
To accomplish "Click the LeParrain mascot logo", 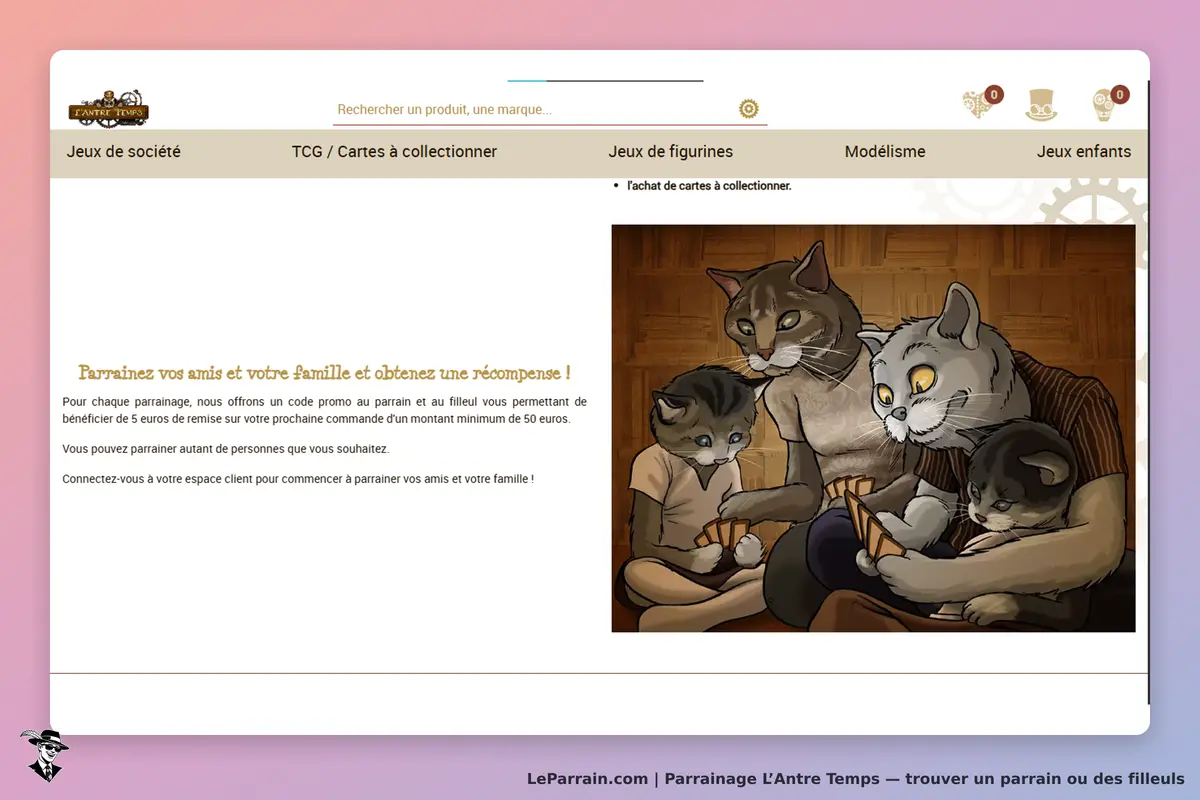I will click(43, 755).
